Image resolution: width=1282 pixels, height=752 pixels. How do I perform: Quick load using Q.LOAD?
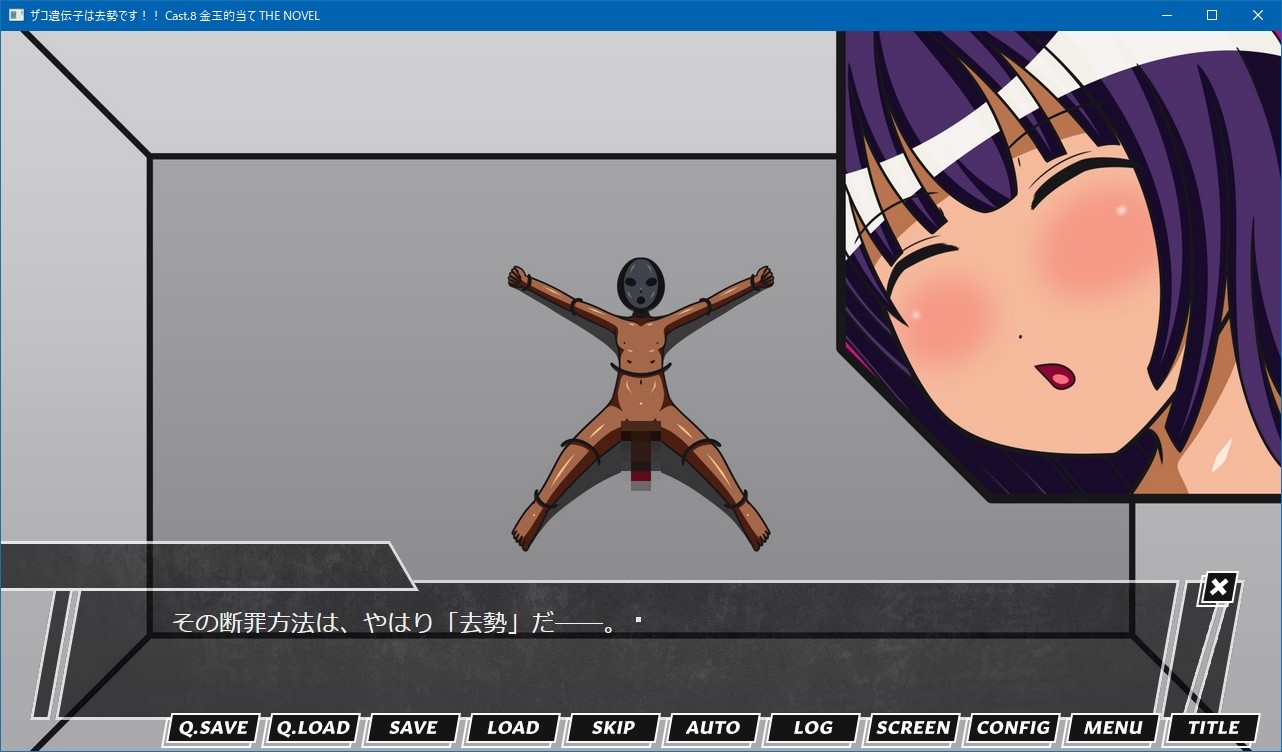tap(313, 728)
